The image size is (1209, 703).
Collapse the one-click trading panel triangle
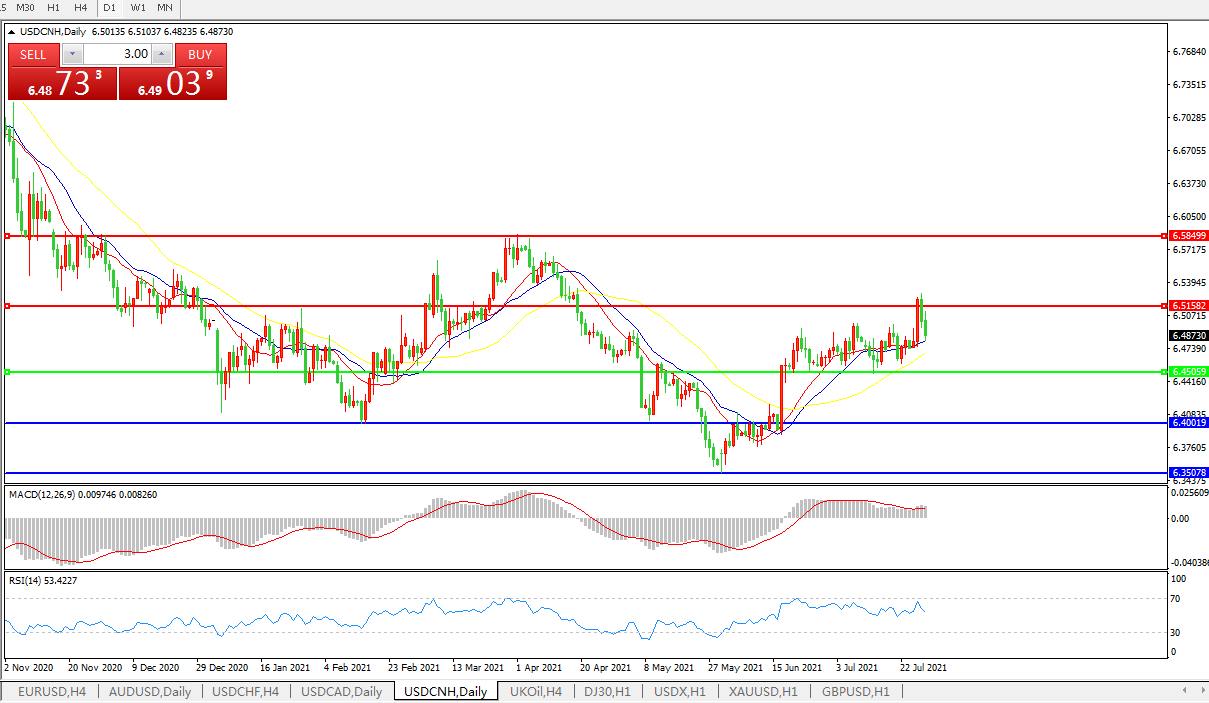tap(11, 32)
